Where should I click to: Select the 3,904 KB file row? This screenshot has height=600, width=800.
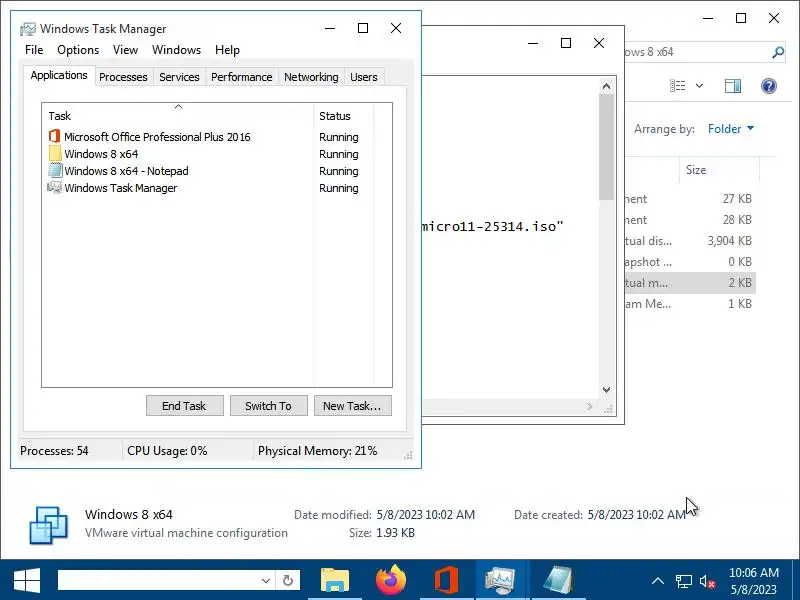(689, 241)
